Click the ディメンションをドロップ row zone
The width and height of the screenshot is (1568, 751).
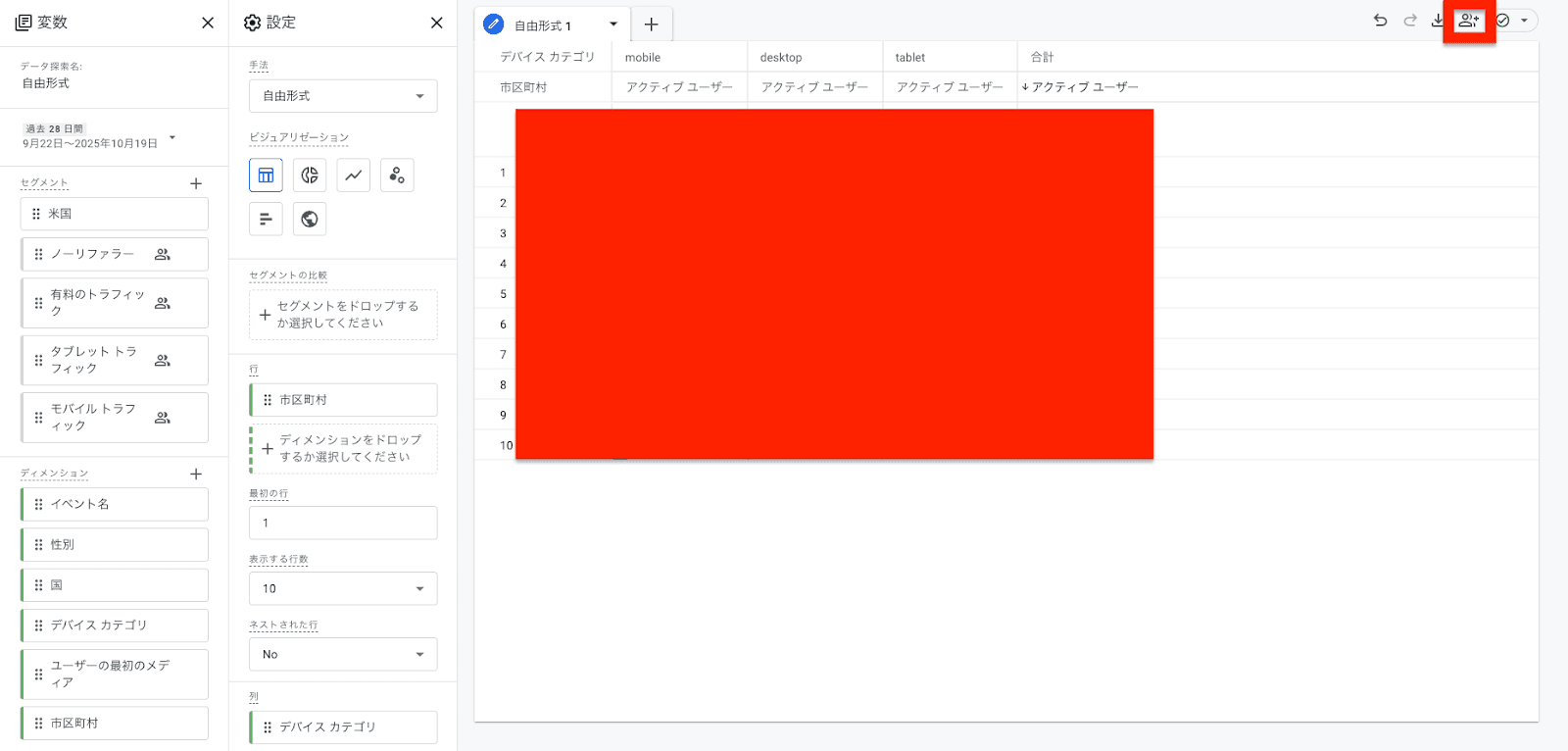point(343,449)
